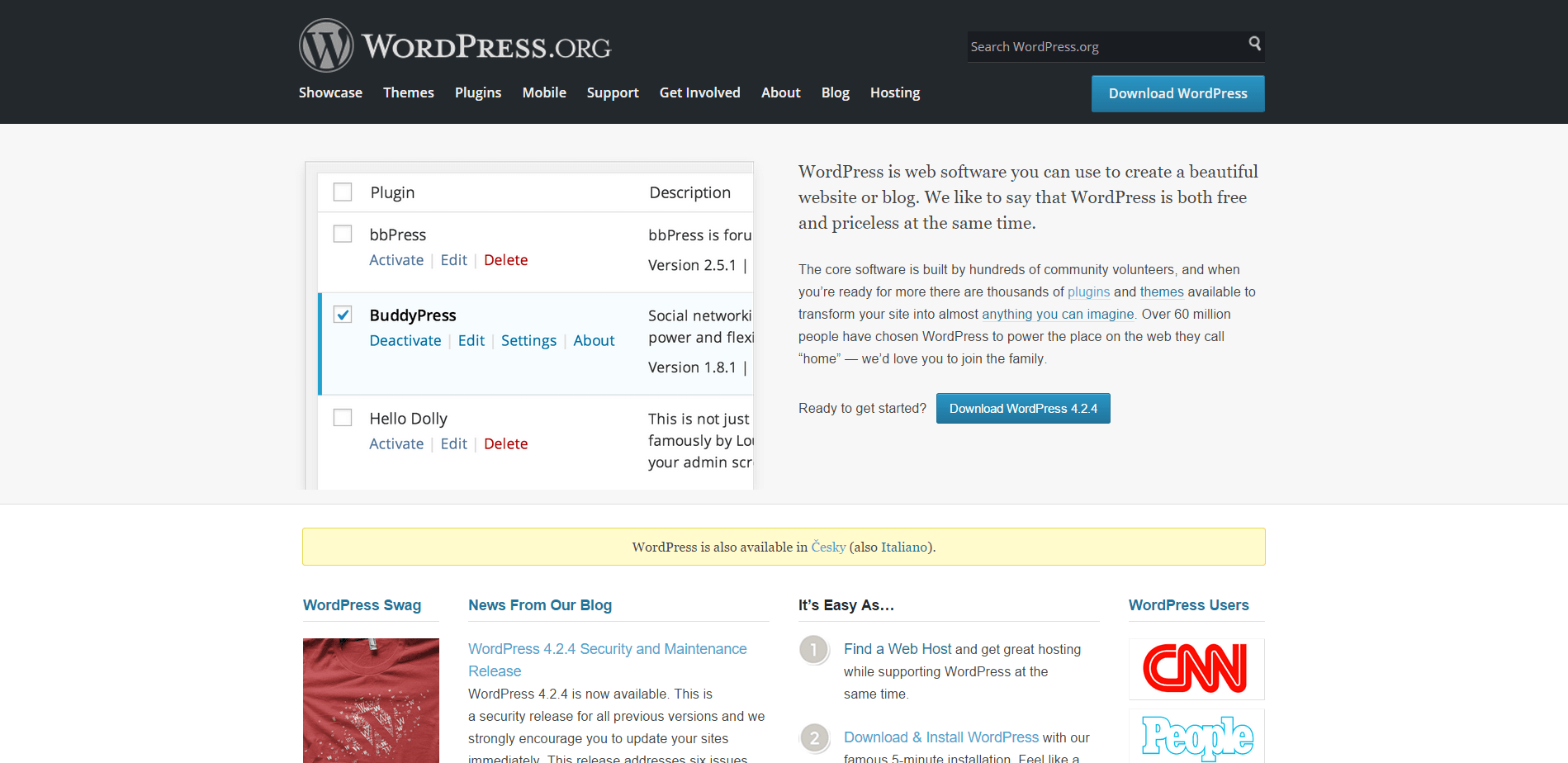Open the About navigation item

pos(781,92)
